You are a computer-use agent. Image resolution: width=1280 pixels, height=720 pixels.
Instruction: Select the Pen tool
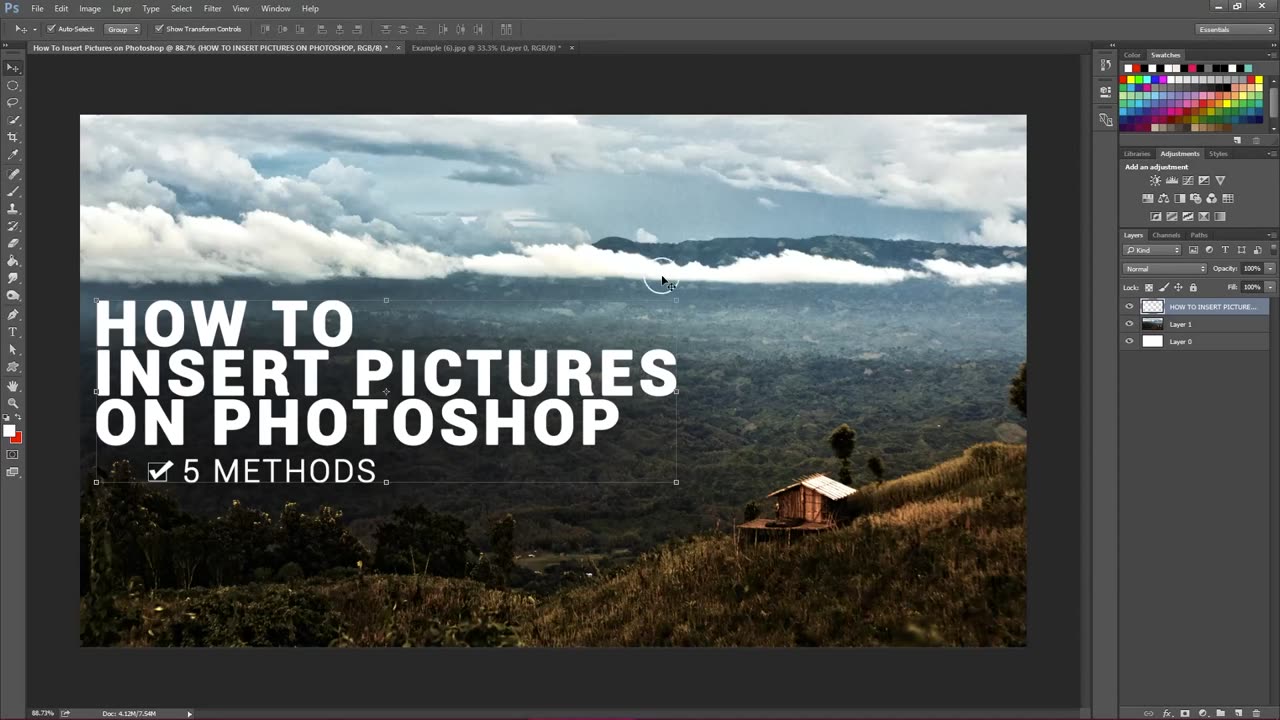point(13,314)
